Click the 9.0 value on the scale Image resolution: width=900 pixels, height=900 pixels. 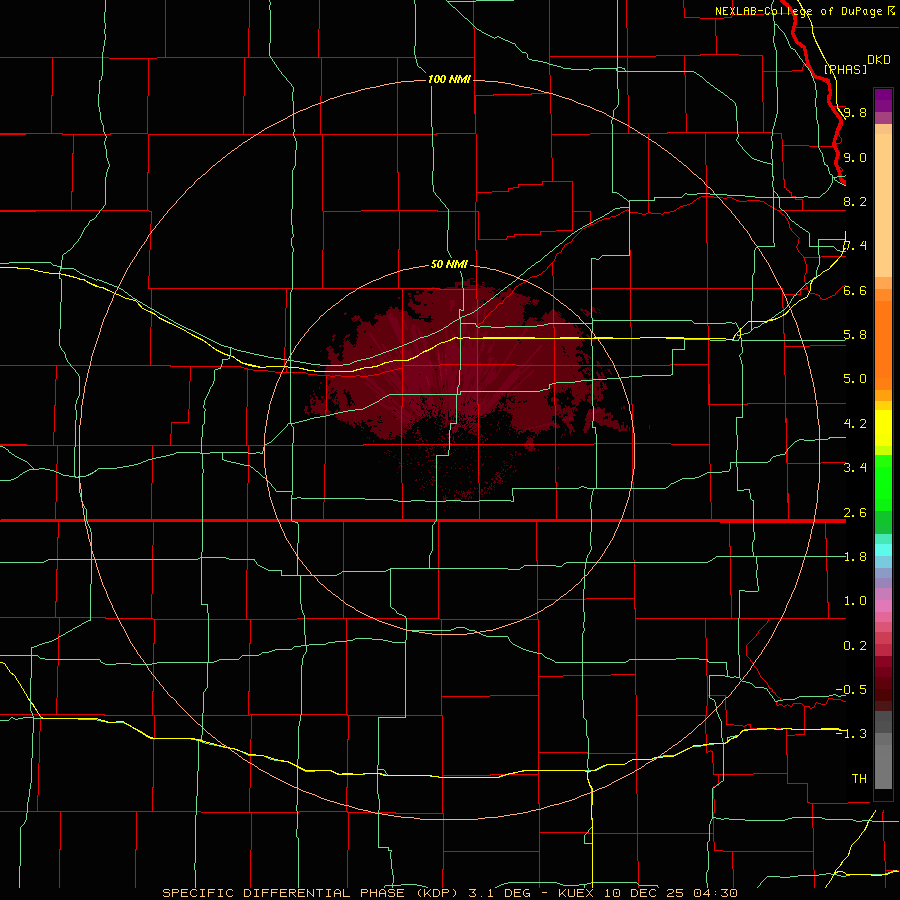[855, 157]
